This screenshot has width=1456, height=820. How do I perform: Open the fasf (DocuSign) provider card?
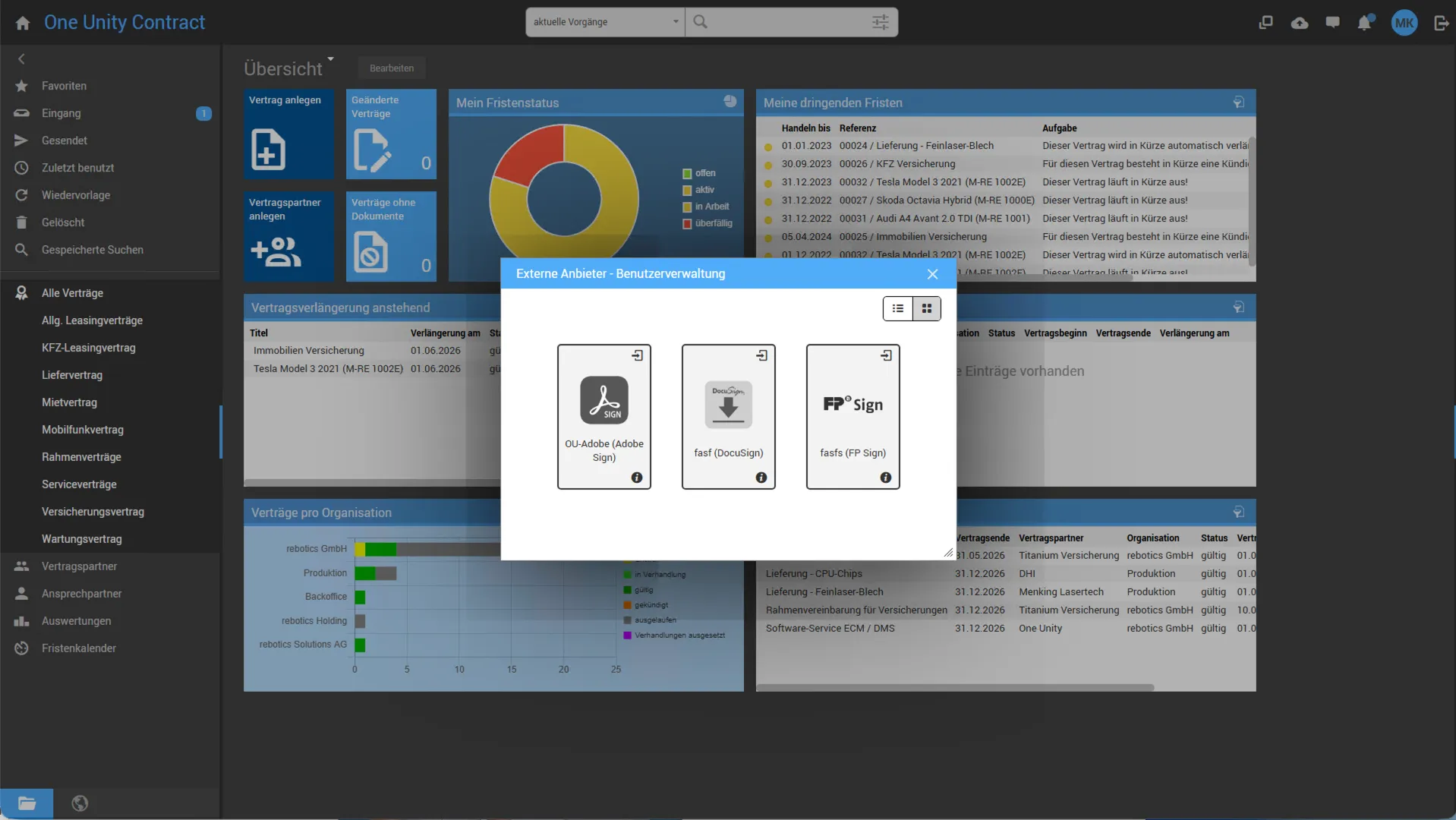tap(728, 416)
